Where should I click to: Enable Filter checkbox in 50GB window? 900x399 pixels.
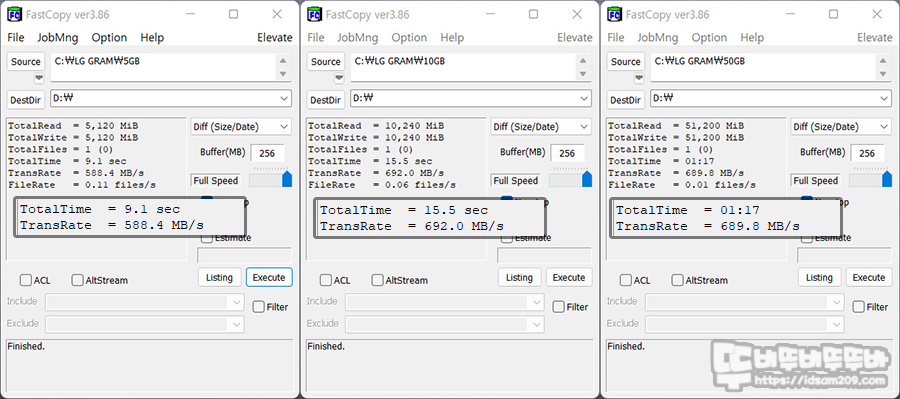859,307
